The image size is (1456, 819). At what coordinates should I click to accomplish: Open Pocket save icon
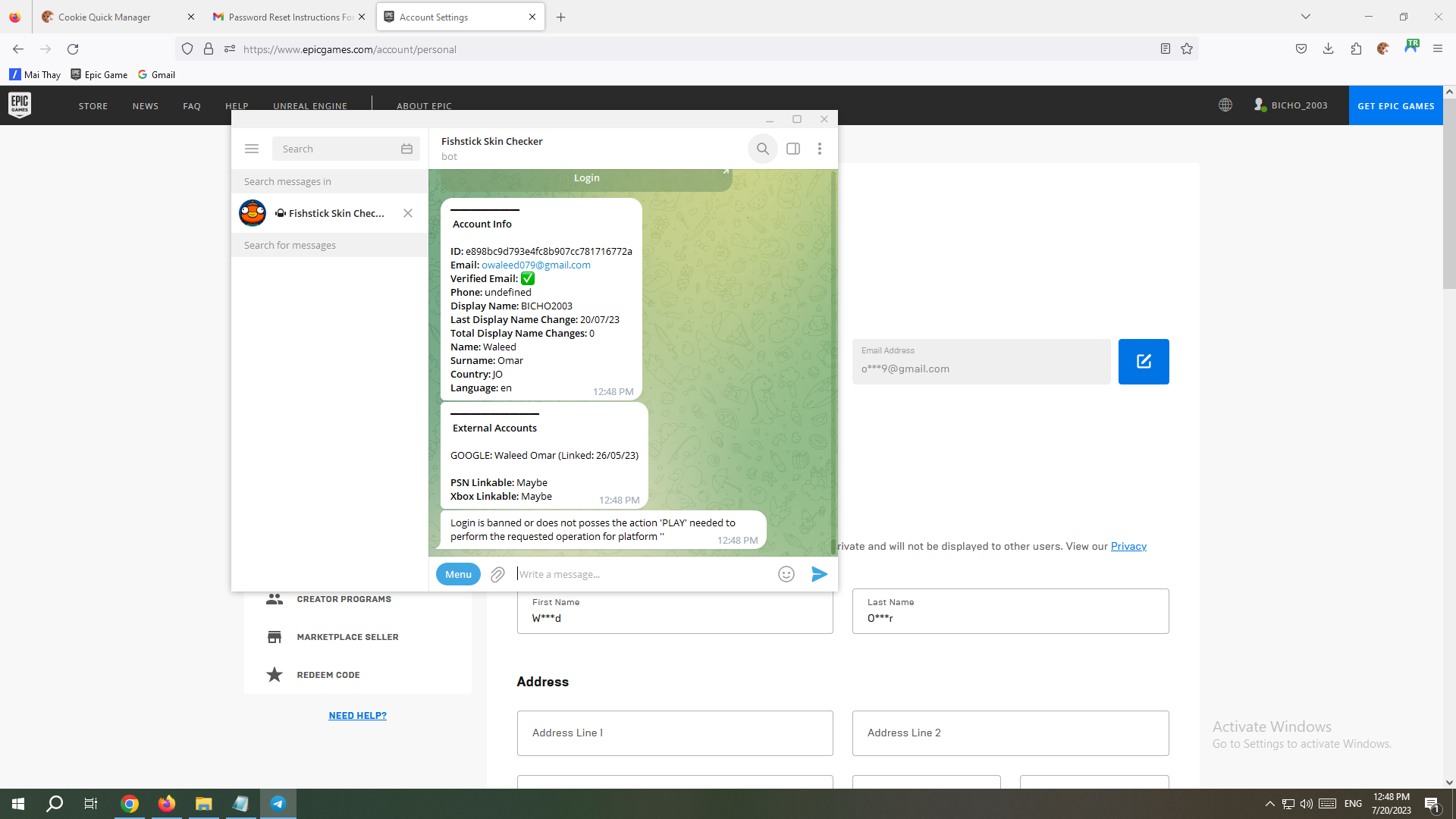pyautogui.click(x=1301, y=49)
